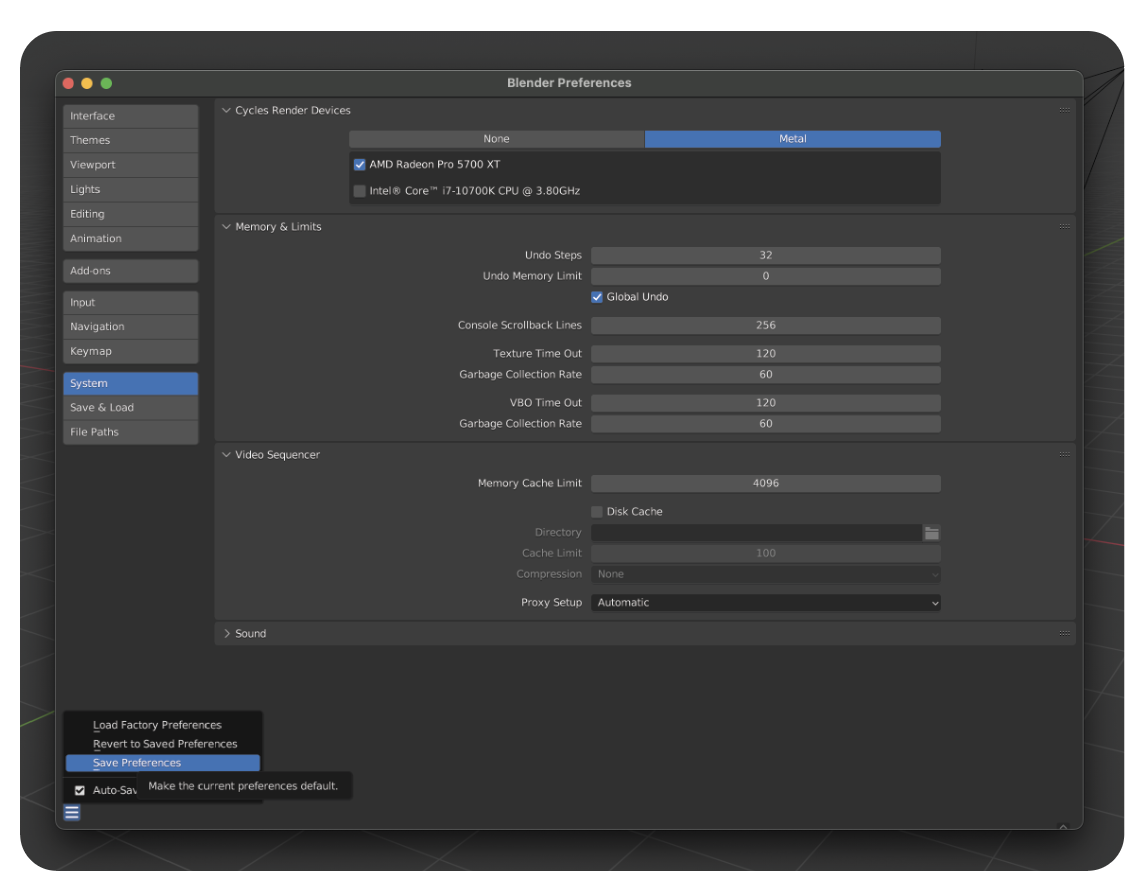Image resolution: width=1143 pixels, height=895 pixels.
Task: Open the Add-ons preferences tab
Action: point(130,270)
